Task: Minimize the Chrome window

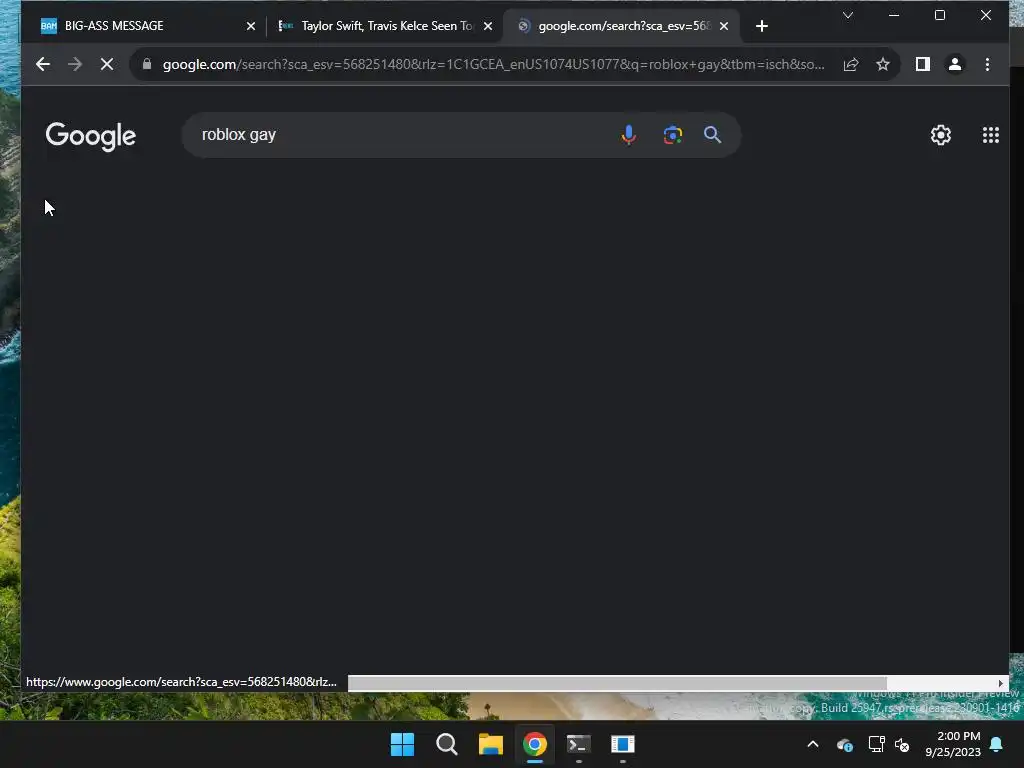Action: (x=894, y=15)
